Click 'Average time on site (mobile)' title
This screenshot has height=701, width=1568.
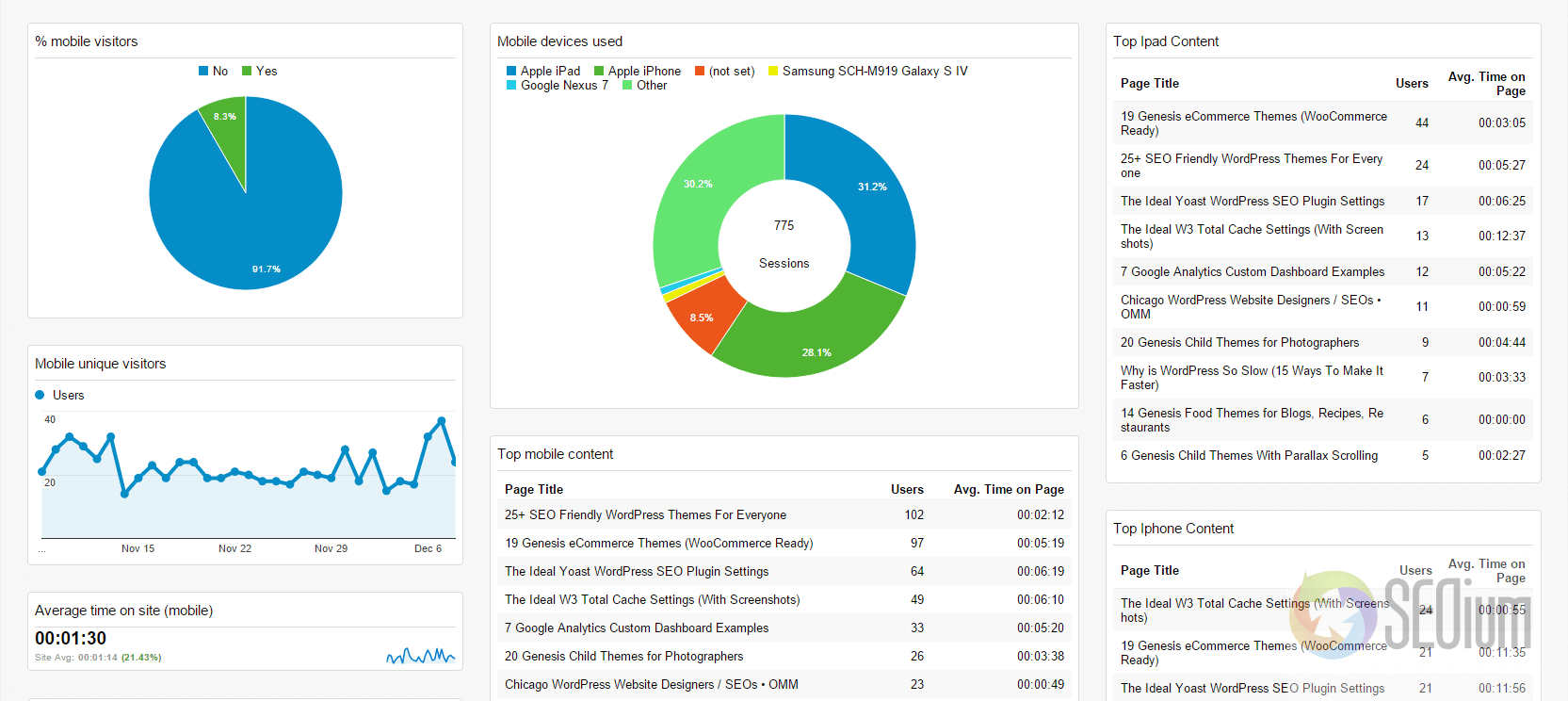click(x=123, y=611)
